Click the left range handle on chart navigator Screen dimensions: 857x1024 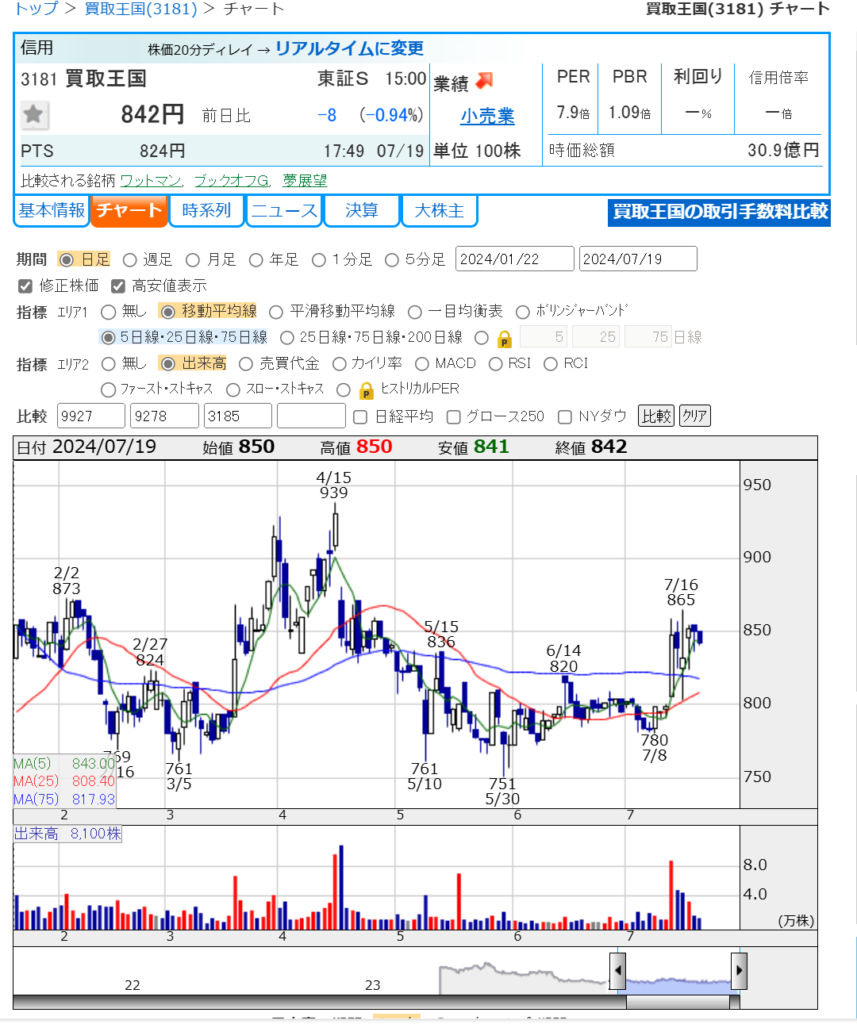[618, 970]
